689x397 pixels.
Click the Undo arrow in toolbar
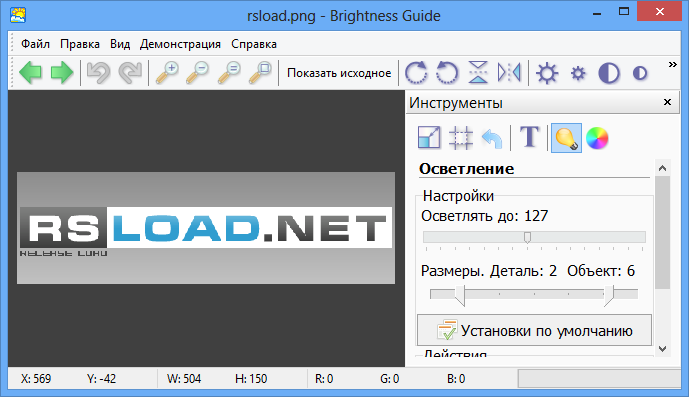(x=98, y=73)
